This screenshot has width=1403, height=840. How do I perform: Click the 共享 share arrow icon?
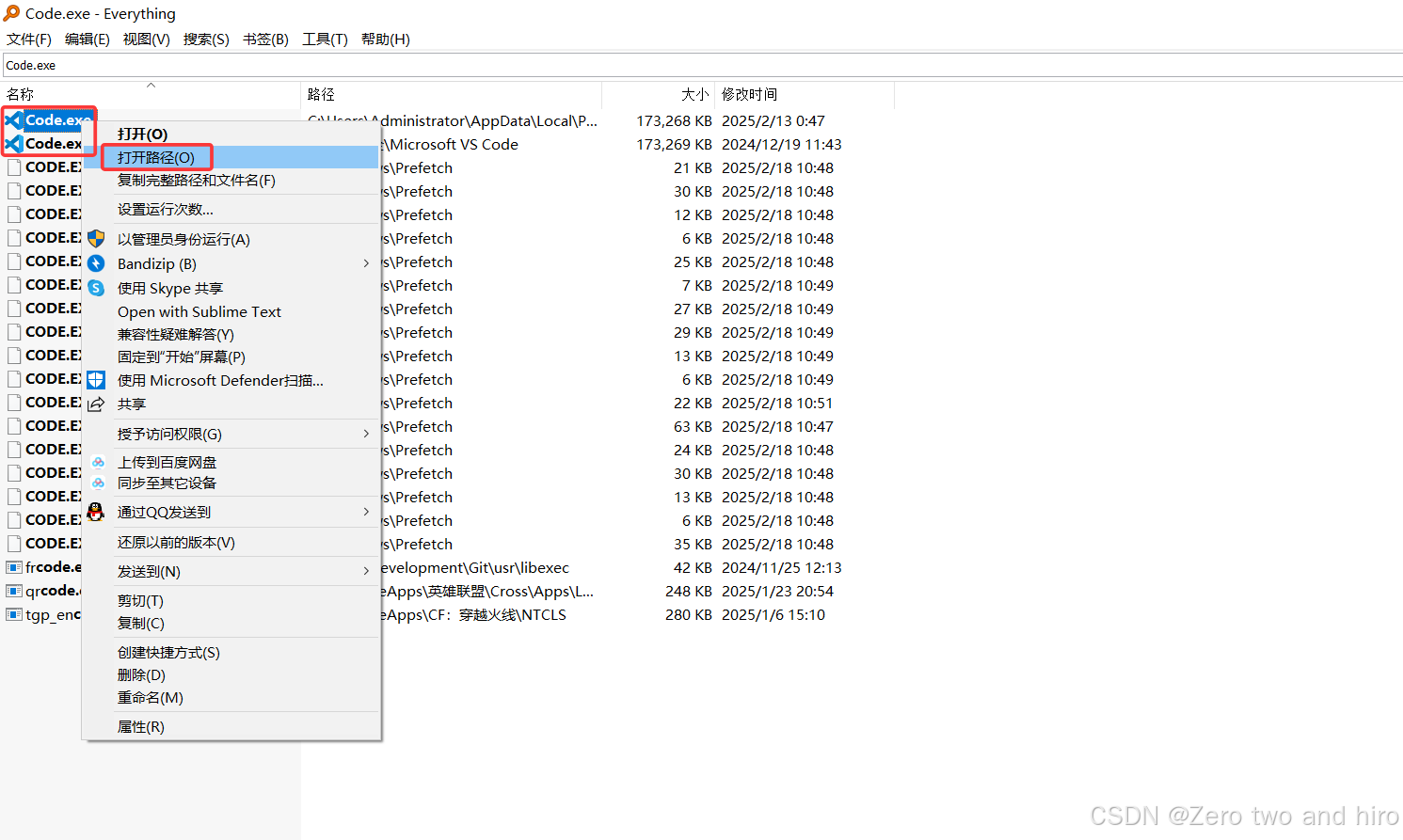tap(95, 404)
